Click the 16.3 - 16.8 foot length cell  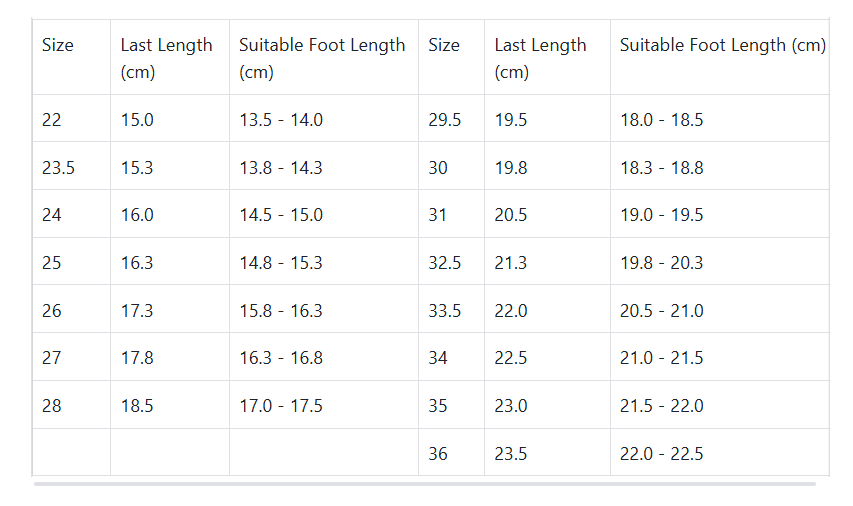pos(280,358)
